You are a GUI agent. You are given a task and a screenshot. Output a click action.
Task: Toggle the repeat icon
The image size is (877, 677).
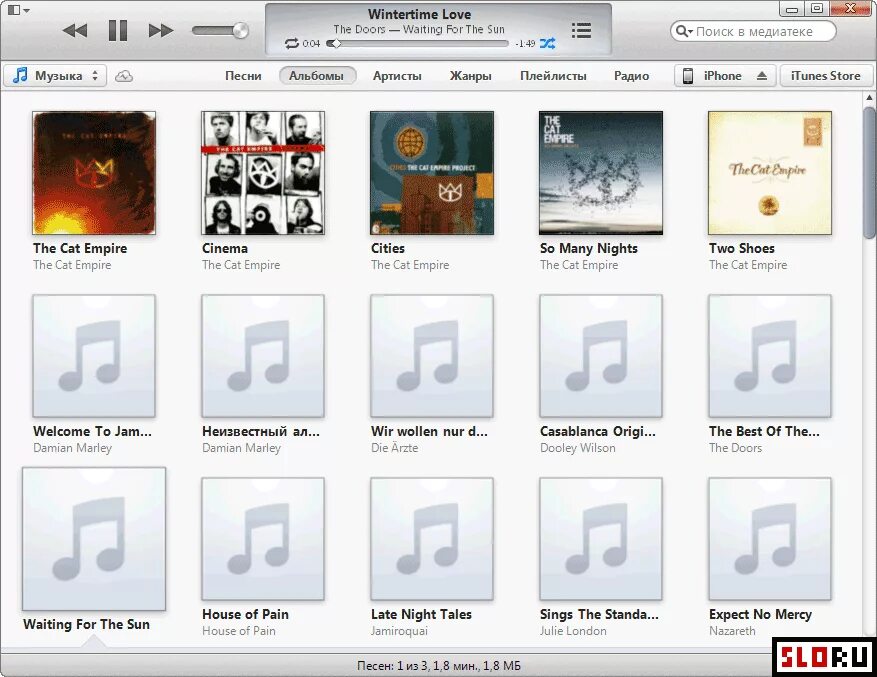[x=292, y=43]
